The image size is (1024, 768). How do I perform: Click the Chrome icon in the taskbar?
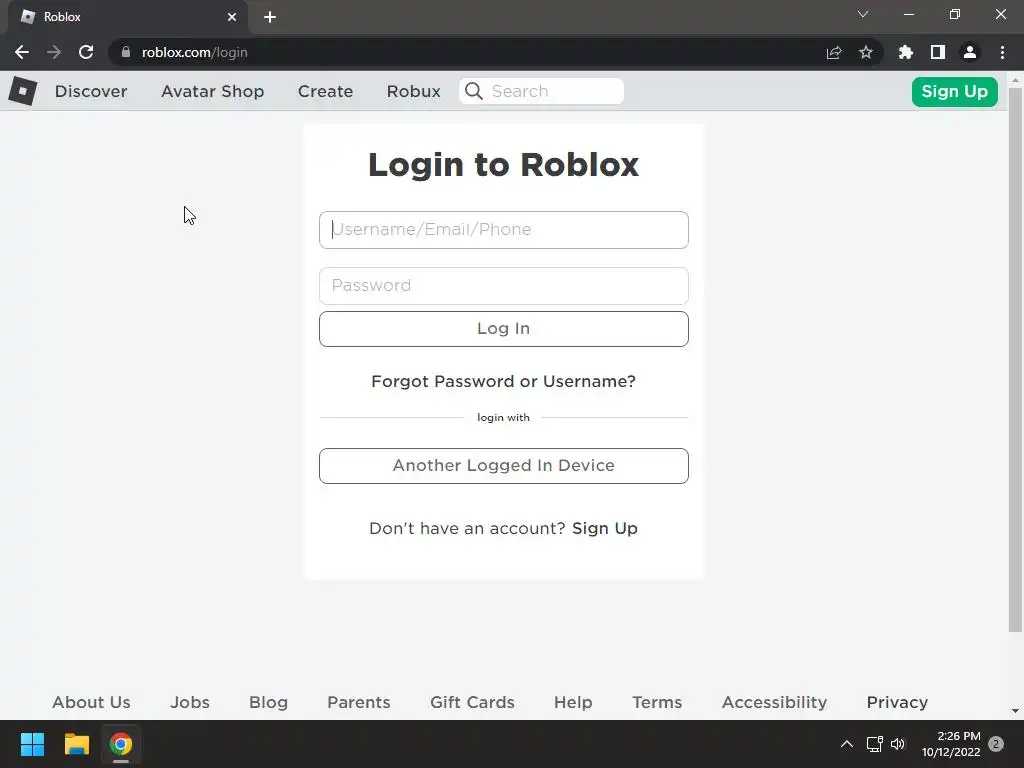(121, 744)
